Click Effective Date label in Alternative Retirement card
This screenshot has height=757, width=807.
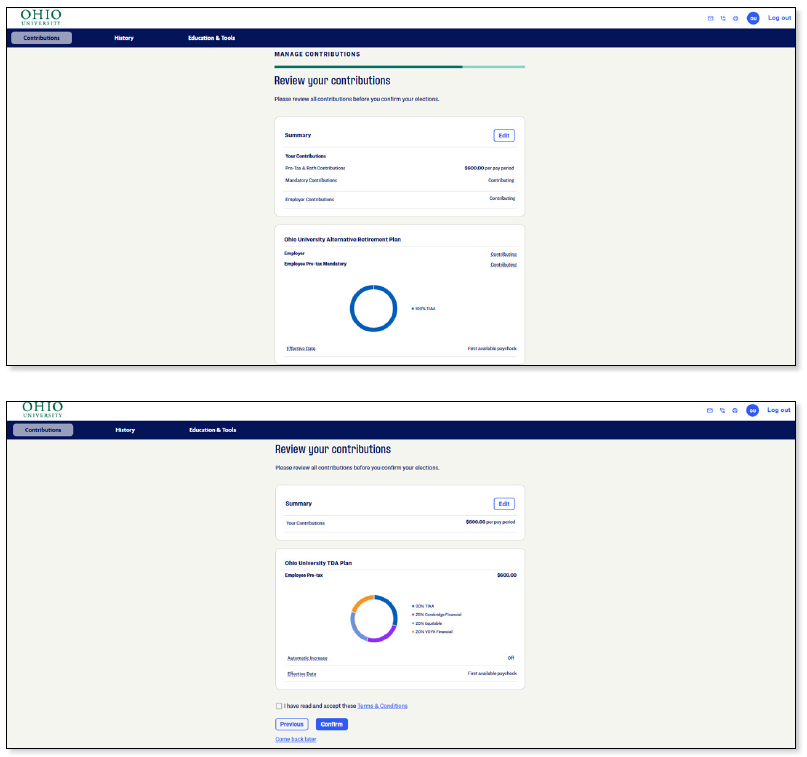coord(301,348)
